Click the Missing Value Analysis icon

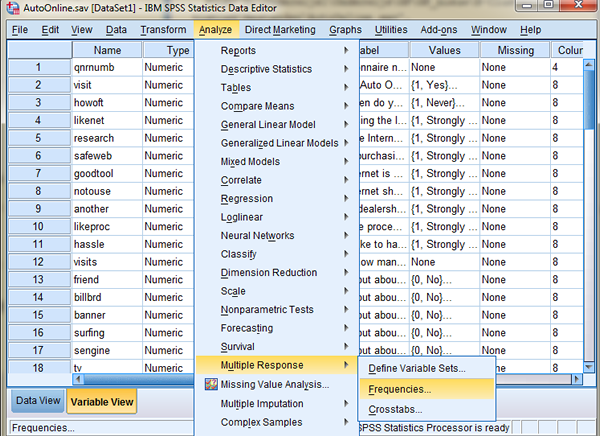point(211,384)
